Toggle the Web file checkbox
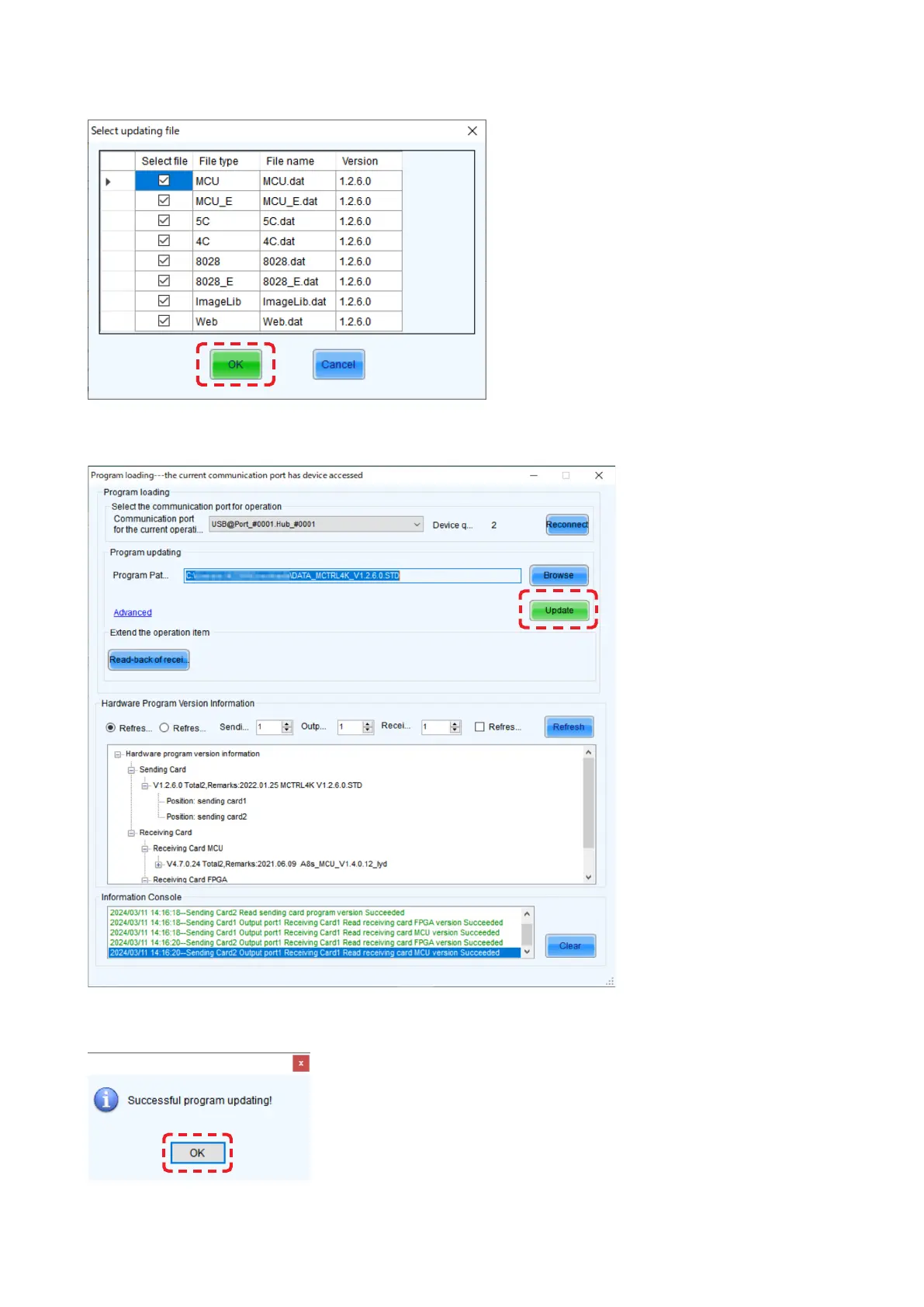The width and height of the screenshot is (924, 1307). (x=164, y=321)
